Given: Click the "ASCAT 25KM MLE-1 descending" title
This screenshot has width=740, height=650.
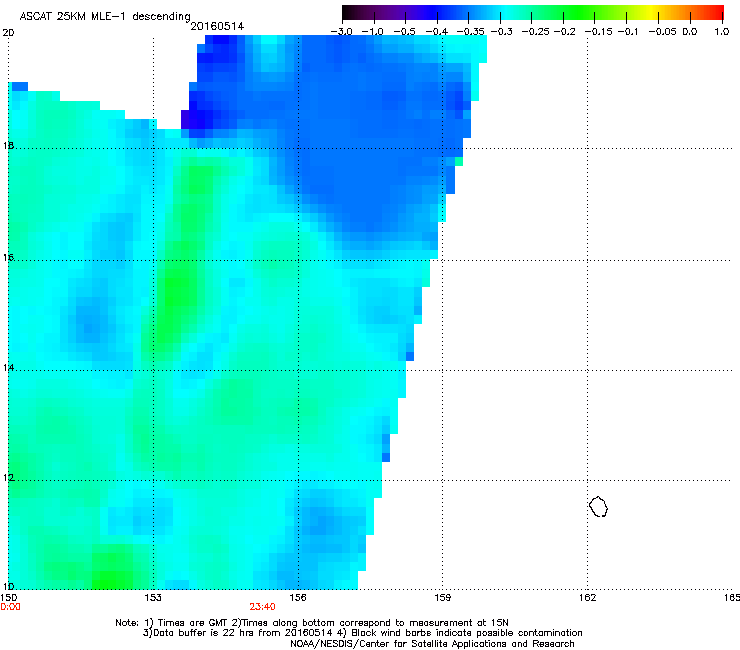Looking at the screenshot, I should [105, 17].
